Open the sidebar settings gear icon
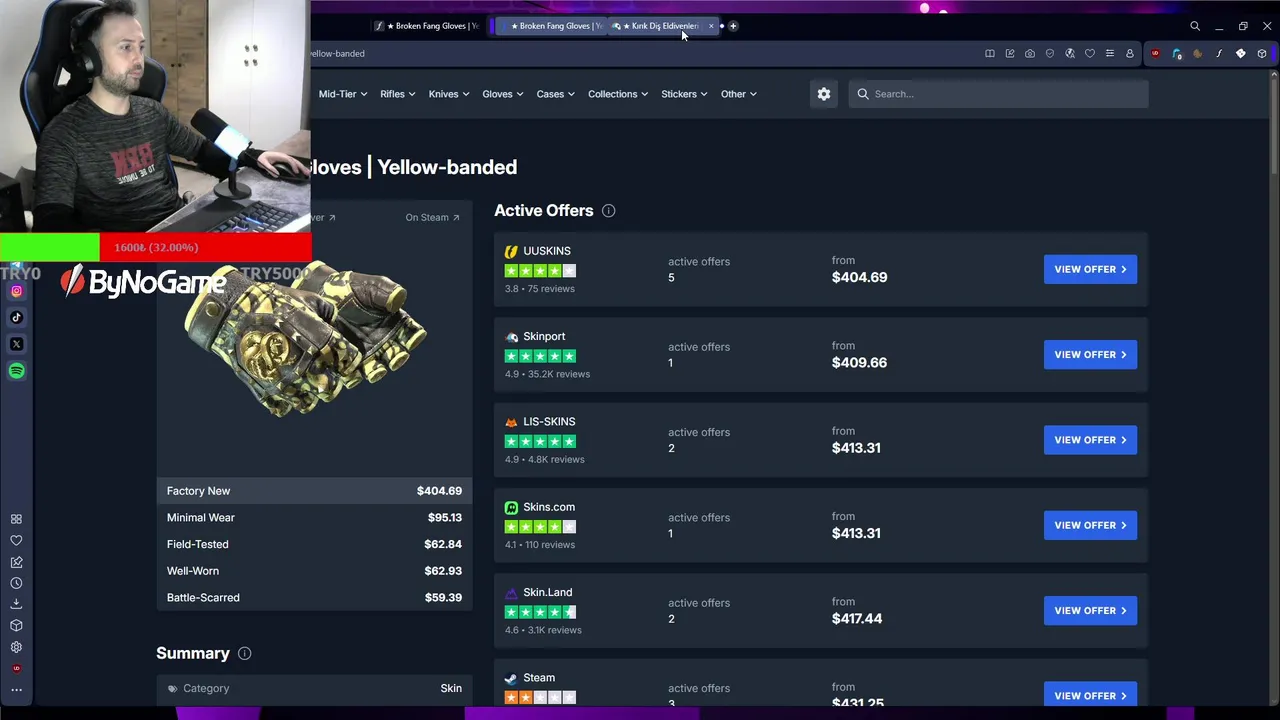Viewport: 1280px width, 720px height. 16,647
